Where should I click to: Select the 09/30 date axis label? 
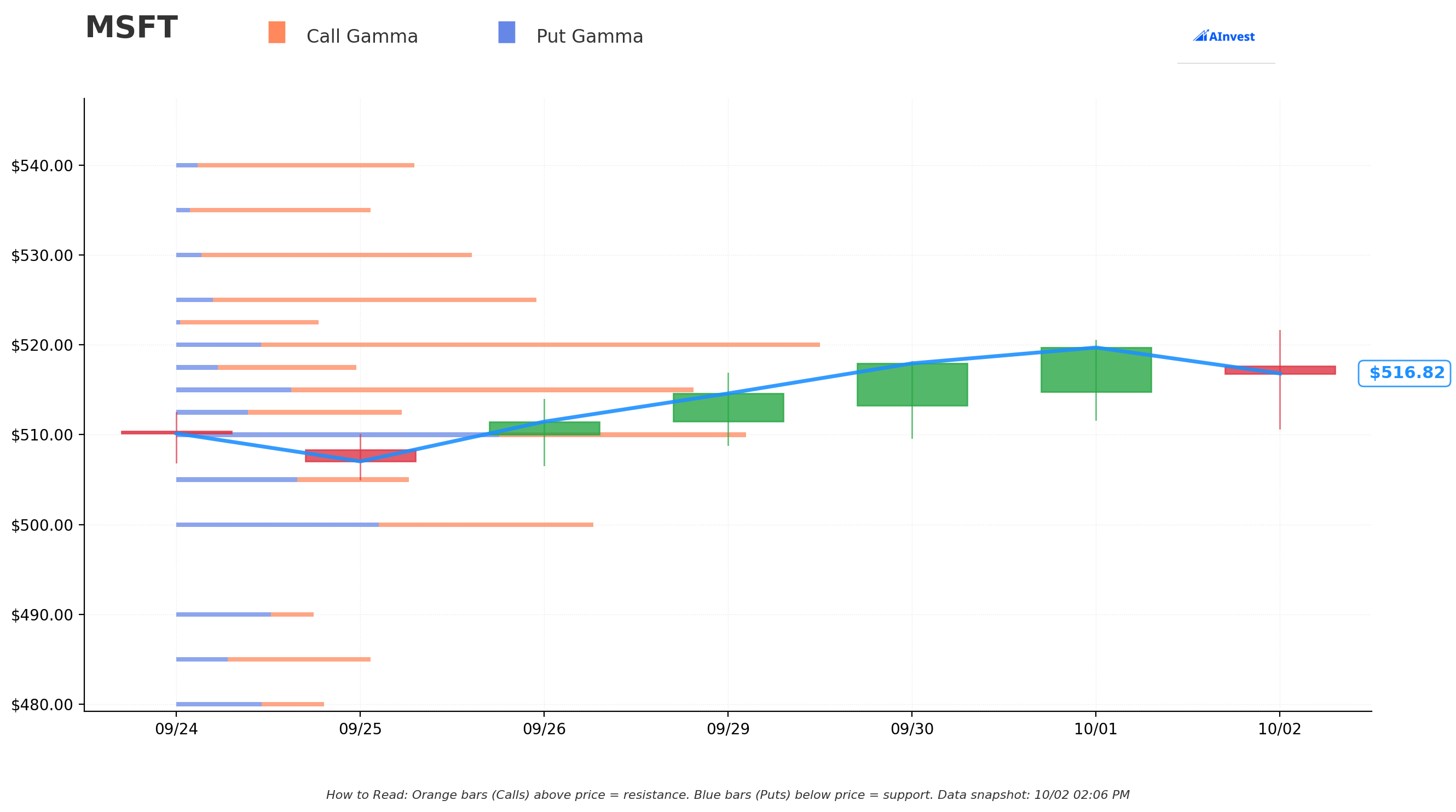(x=912, y=729)
